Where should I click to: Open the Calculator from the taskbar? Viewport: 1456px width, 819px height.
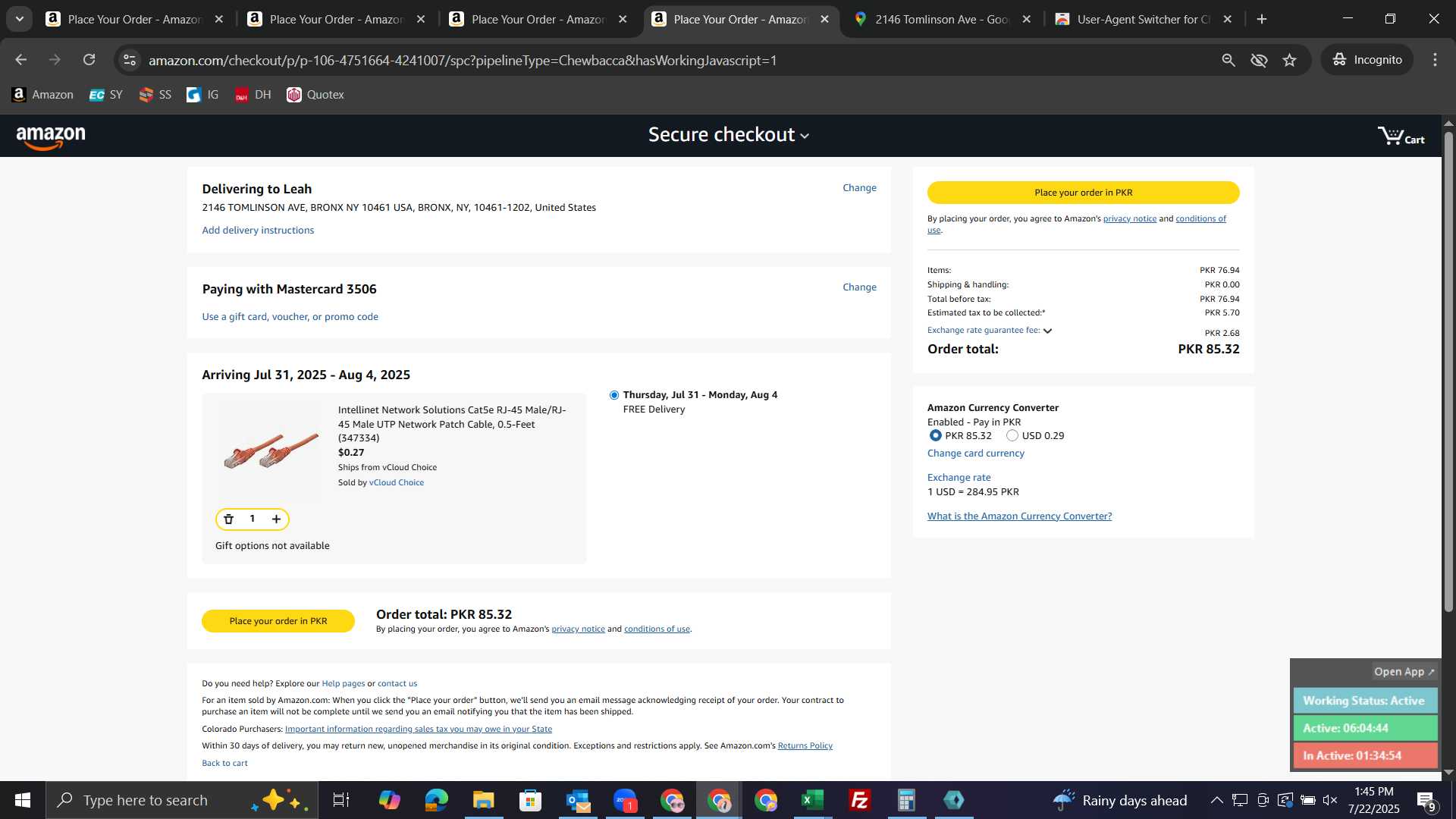906,800
